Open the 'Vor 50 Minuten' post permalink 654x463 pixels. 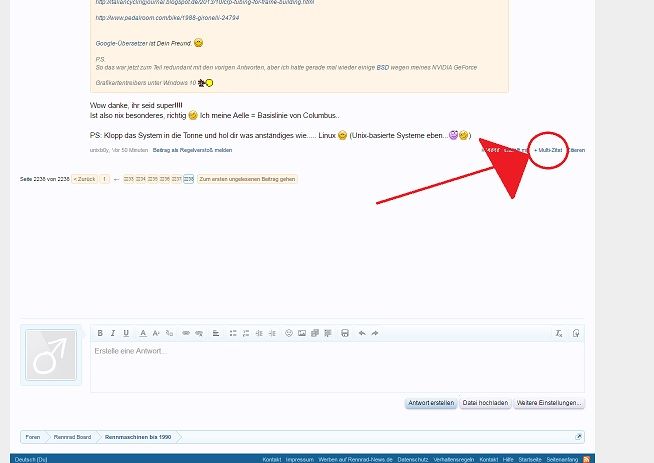click(130, 150)
